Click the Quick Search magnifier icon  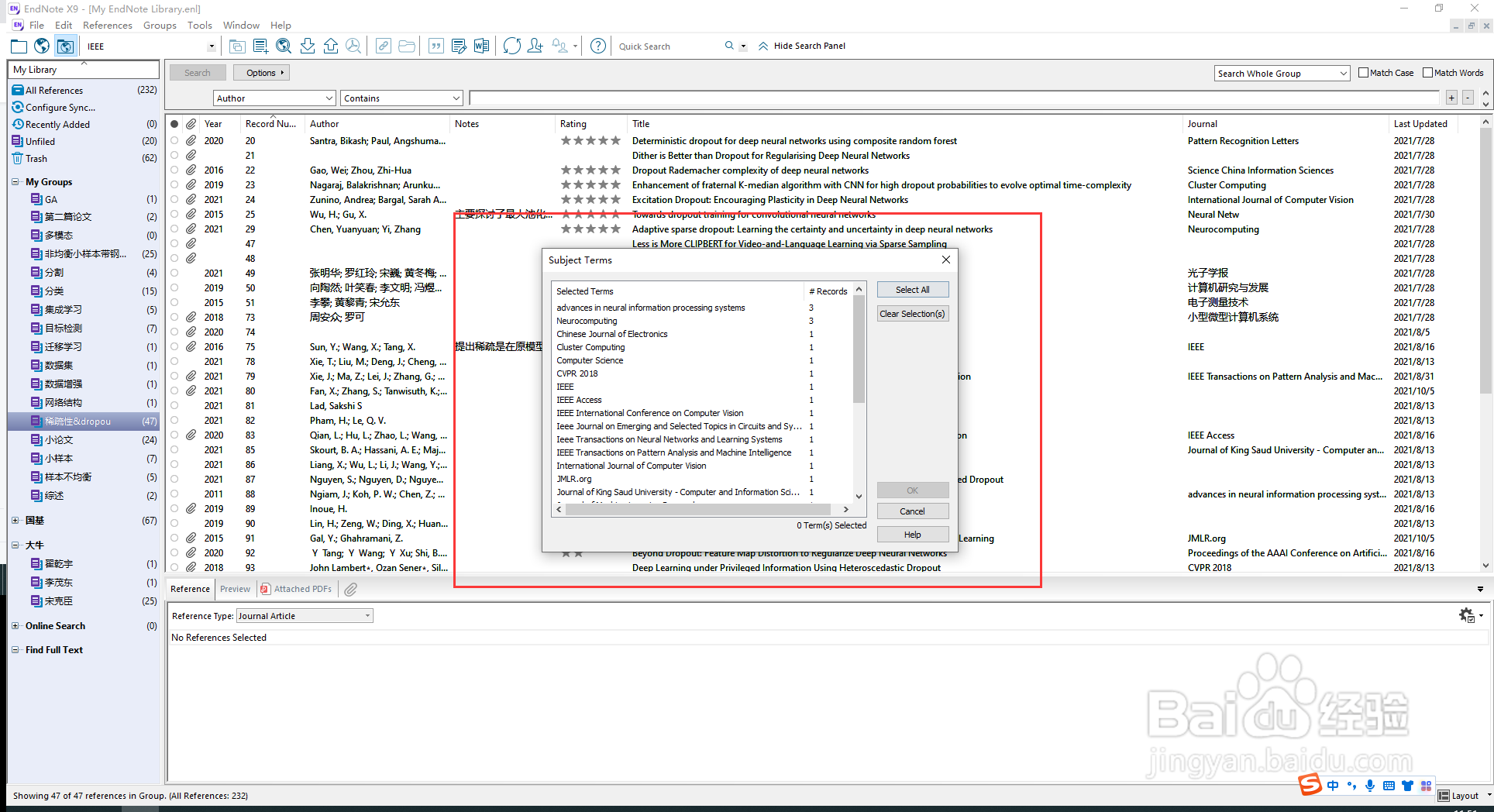coord(729,46)
